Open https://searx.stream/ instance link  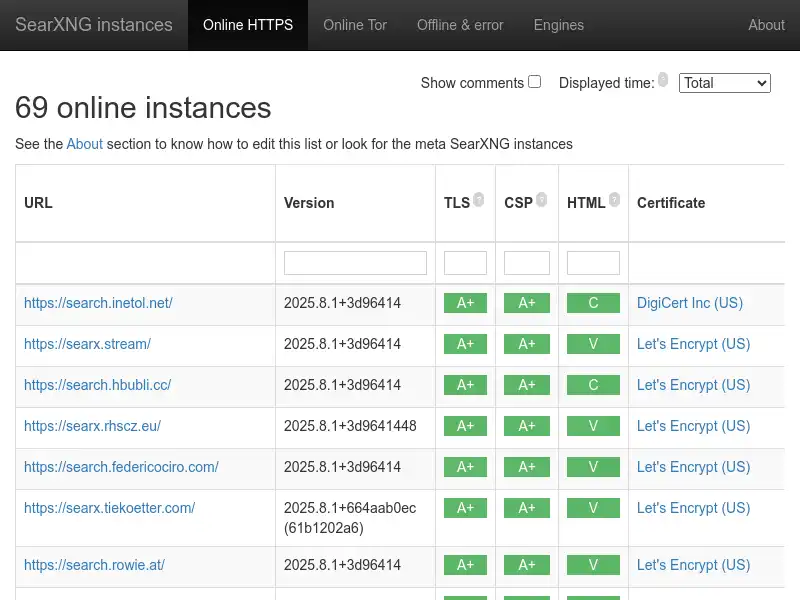point(87,344)
